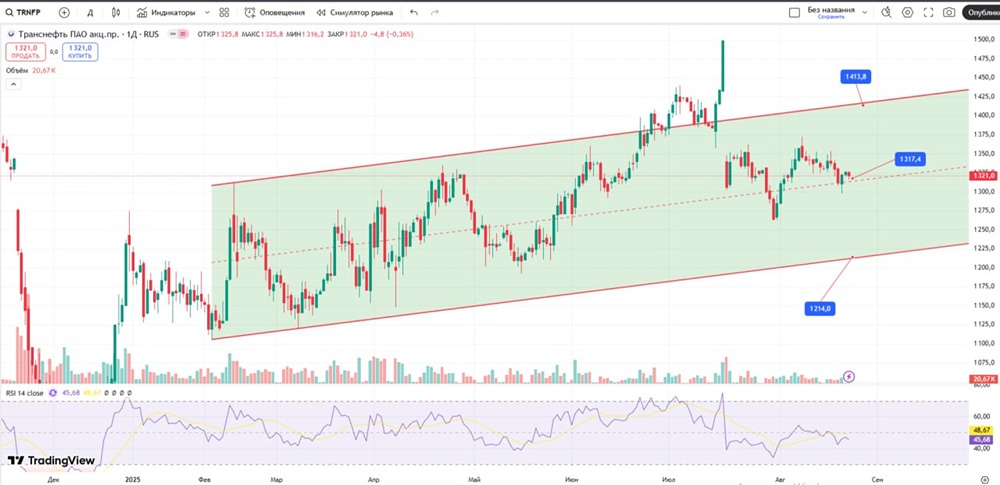
Task: Expand the Без названия layout dropdown chevron
Action: click(865, 12)
